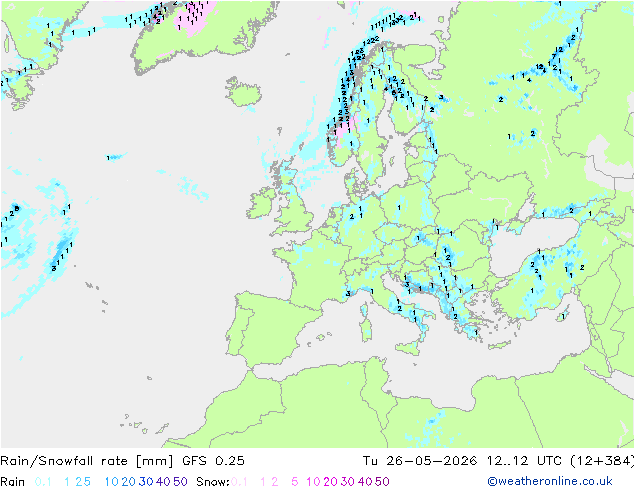The image size is (634, 490).
Task: Click the Rain 30 legend color value
Action: coord(146,482)
